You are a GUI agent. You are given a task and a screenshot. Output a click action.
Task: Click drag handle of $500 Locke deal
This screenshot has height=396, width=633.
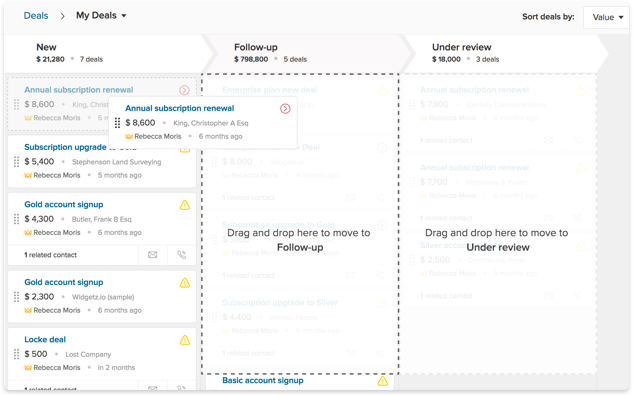click(x=17, y=354)
